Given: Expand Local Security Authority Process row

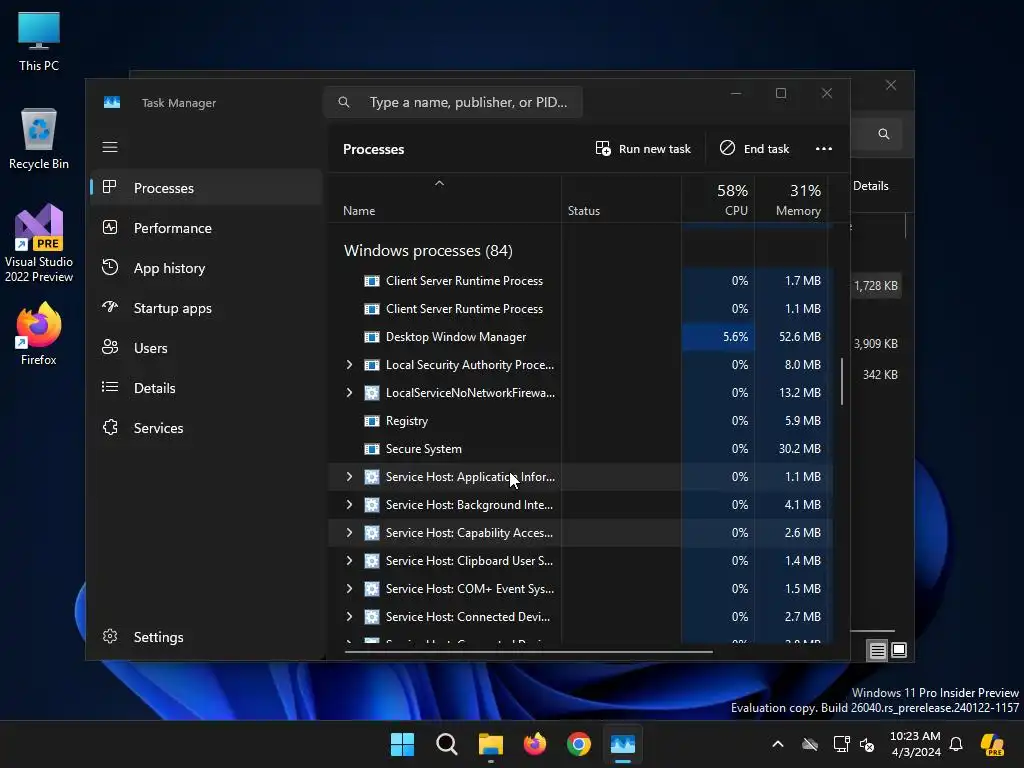Looking at the screenshot, I should click(x=349, y=364).
